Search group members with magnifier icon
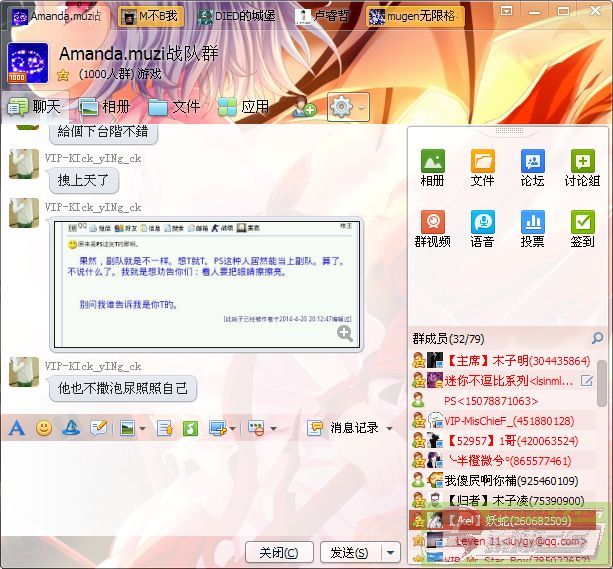613x569 pixels. pyautogui.click(x=597, y=339)
